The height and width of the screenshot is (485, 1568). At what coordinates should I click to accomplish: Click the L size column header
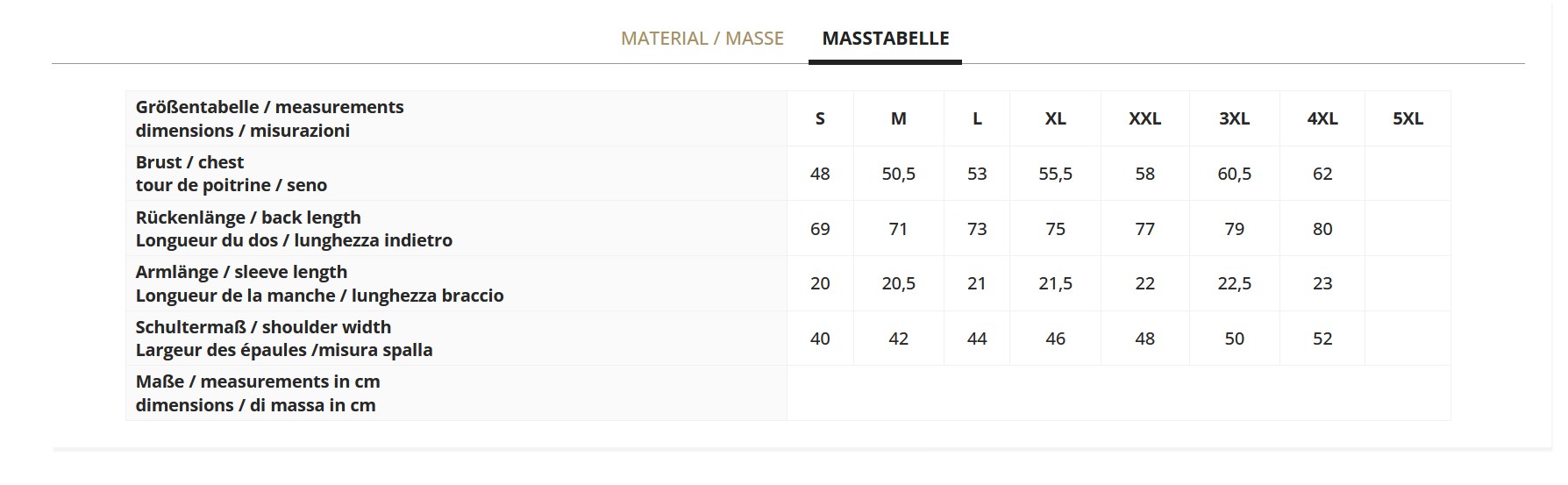tap(977, 118)
